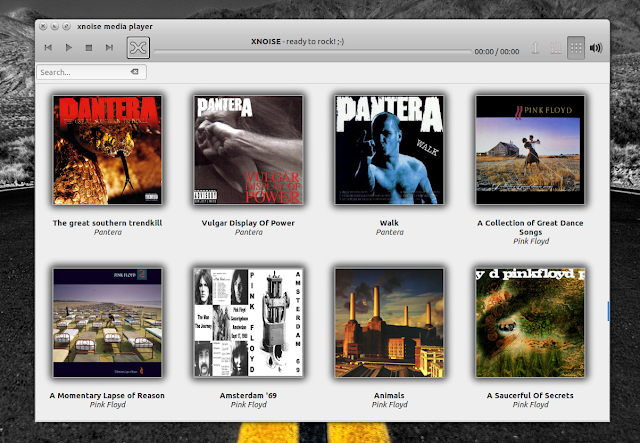Click the 'Walk' album title text
The height and width of the screenshot is (443, 640).
389,223
